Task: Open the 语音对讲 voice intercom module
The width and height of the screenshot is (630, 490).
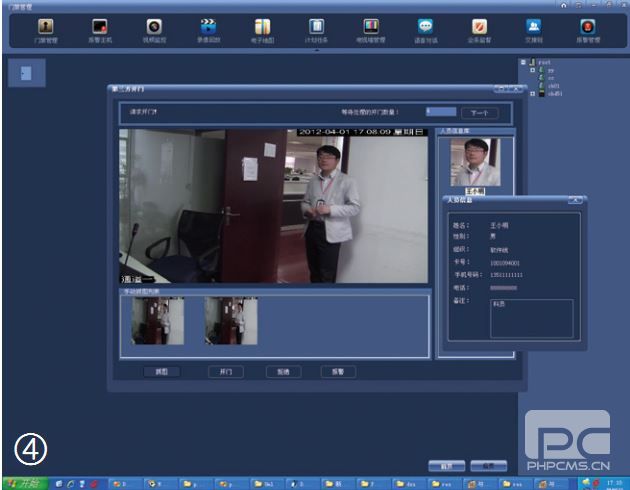Action: click(425, 29)
